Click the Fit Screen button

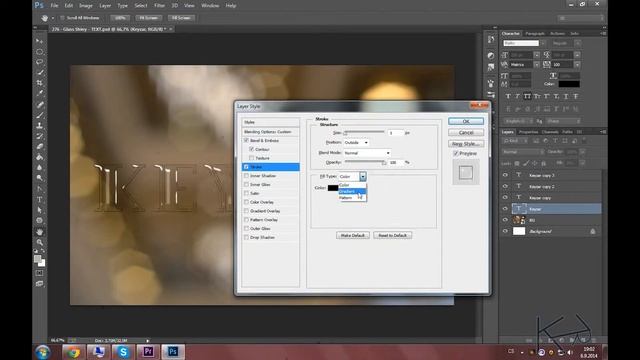tap(148, 18)
